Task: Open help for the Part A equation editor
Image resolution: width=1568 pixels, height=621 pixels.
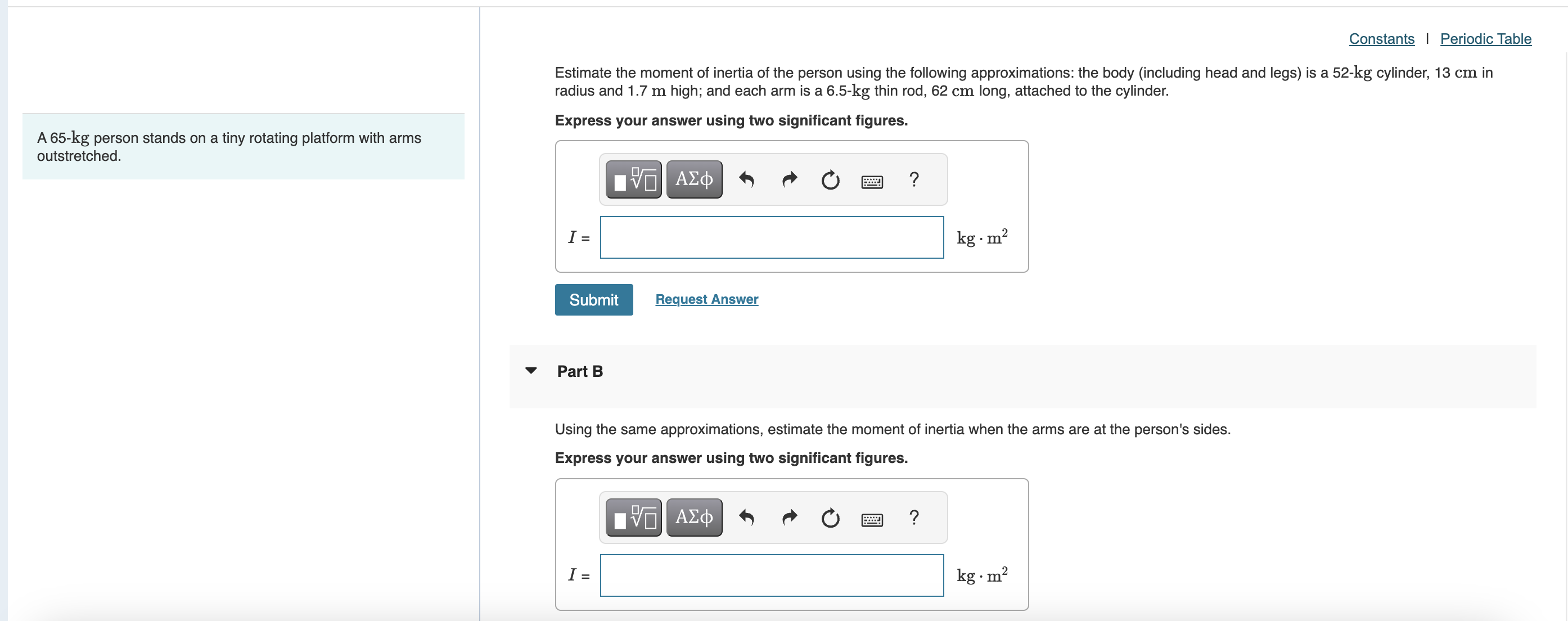Action: [x=914, y=179]
